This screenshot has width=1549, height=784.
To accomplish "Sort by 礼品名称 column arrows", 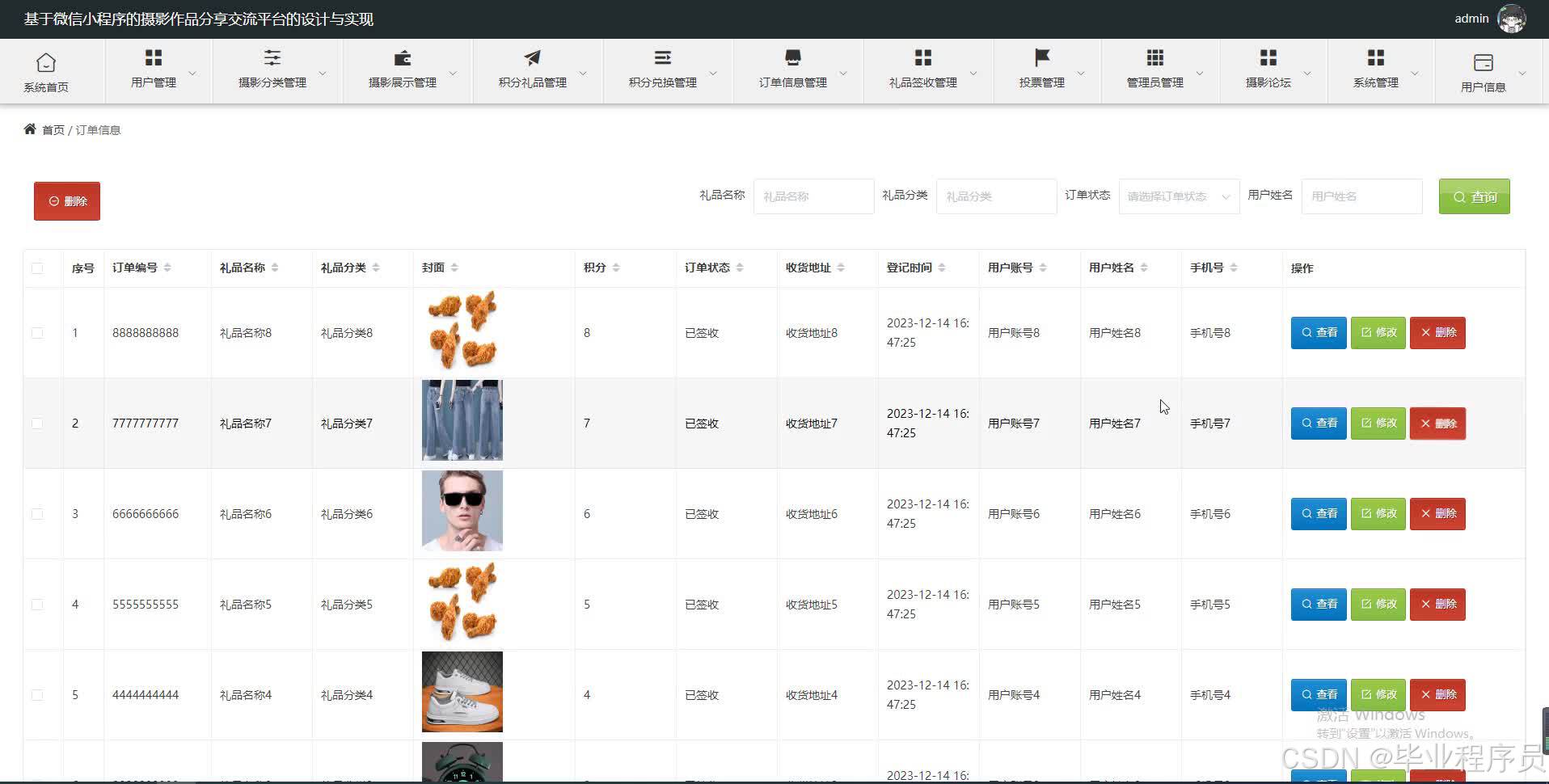I will [275, 268].
